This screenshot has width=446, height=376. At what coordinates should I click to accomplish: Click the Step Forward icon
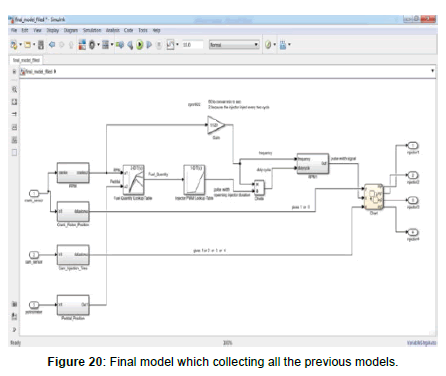click(149, 45)
